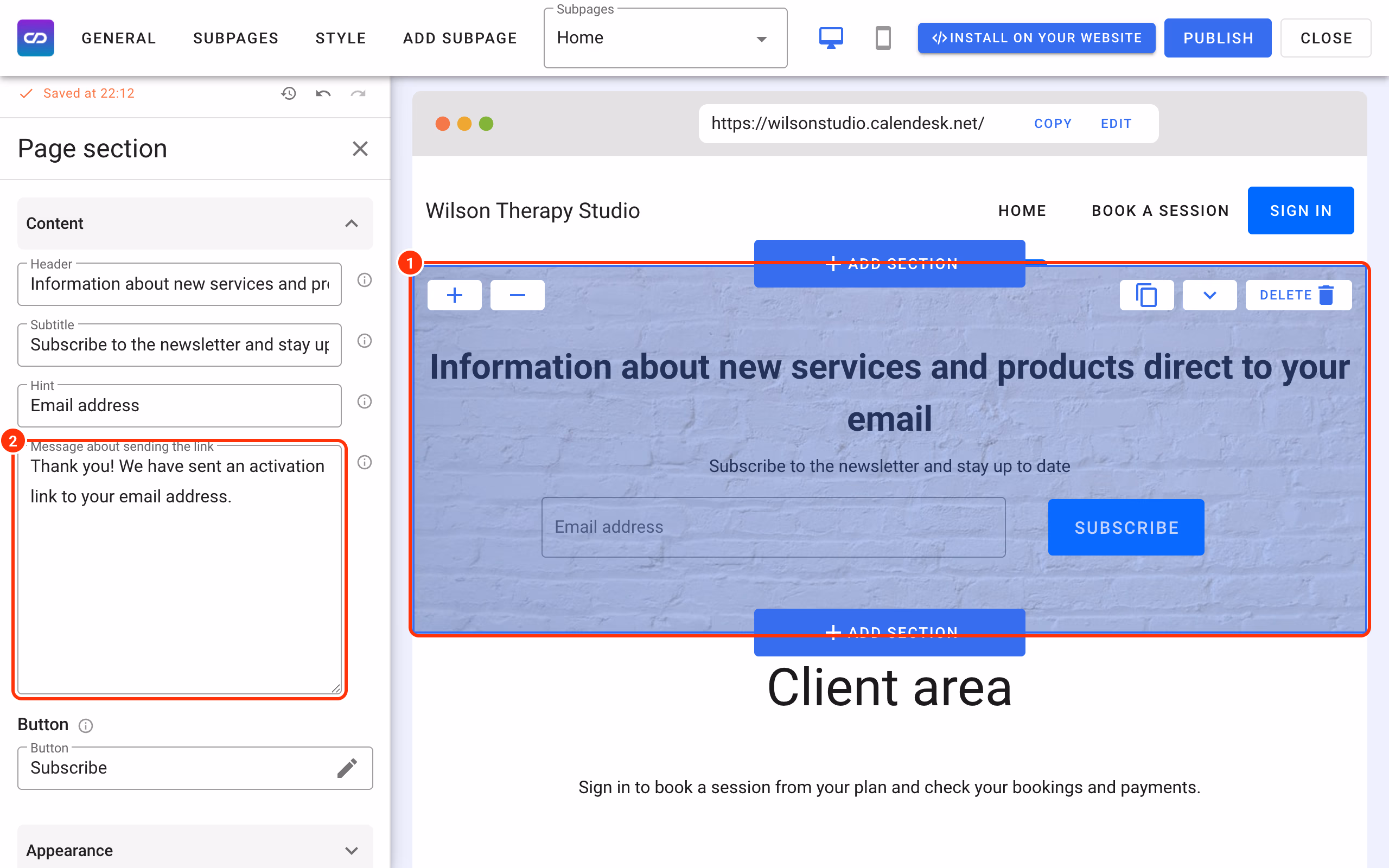Click Add Section above the newsletter block
This screenshot has height=868, width=1389.
pos(890,264)
